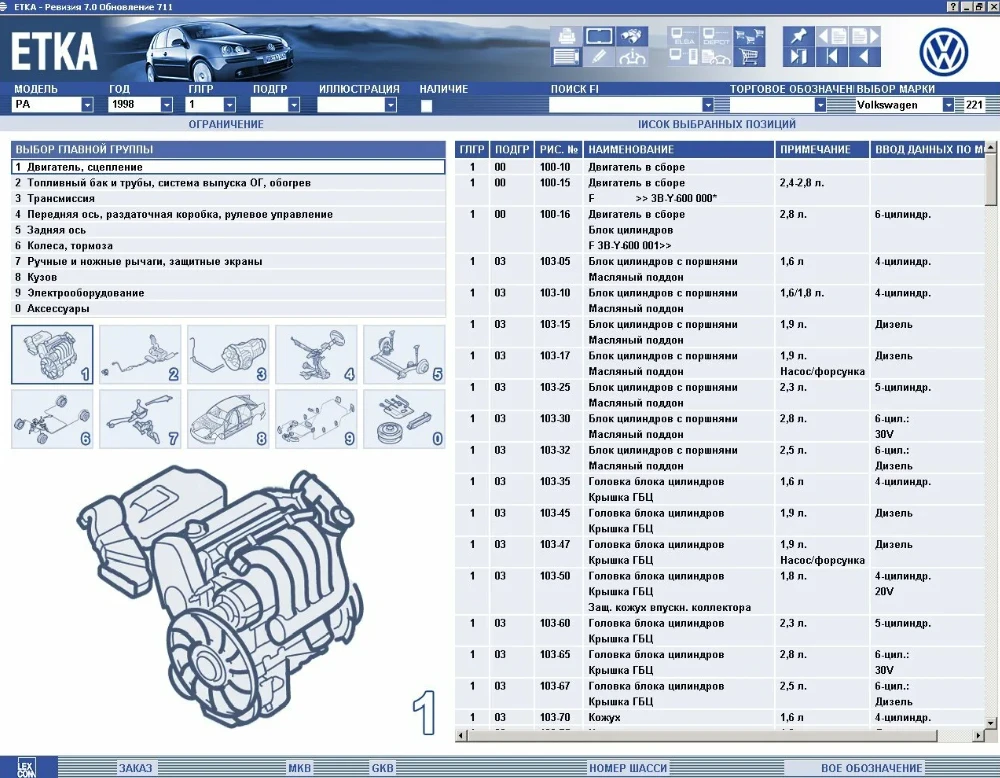Select group 'Передняя ось, раздаточная коробка'
Viewport: 1000px width, 778px height.
coord(228,214)
